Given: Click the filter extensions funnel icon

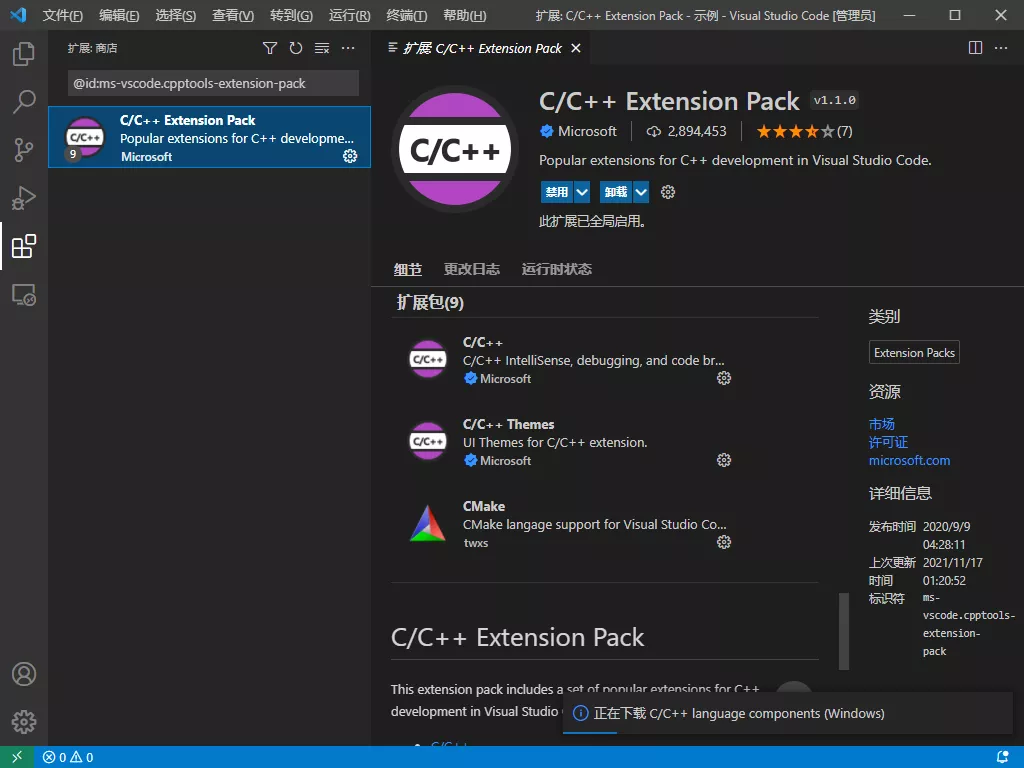Looking at the screenshot, I should click(x=270, y=48).
